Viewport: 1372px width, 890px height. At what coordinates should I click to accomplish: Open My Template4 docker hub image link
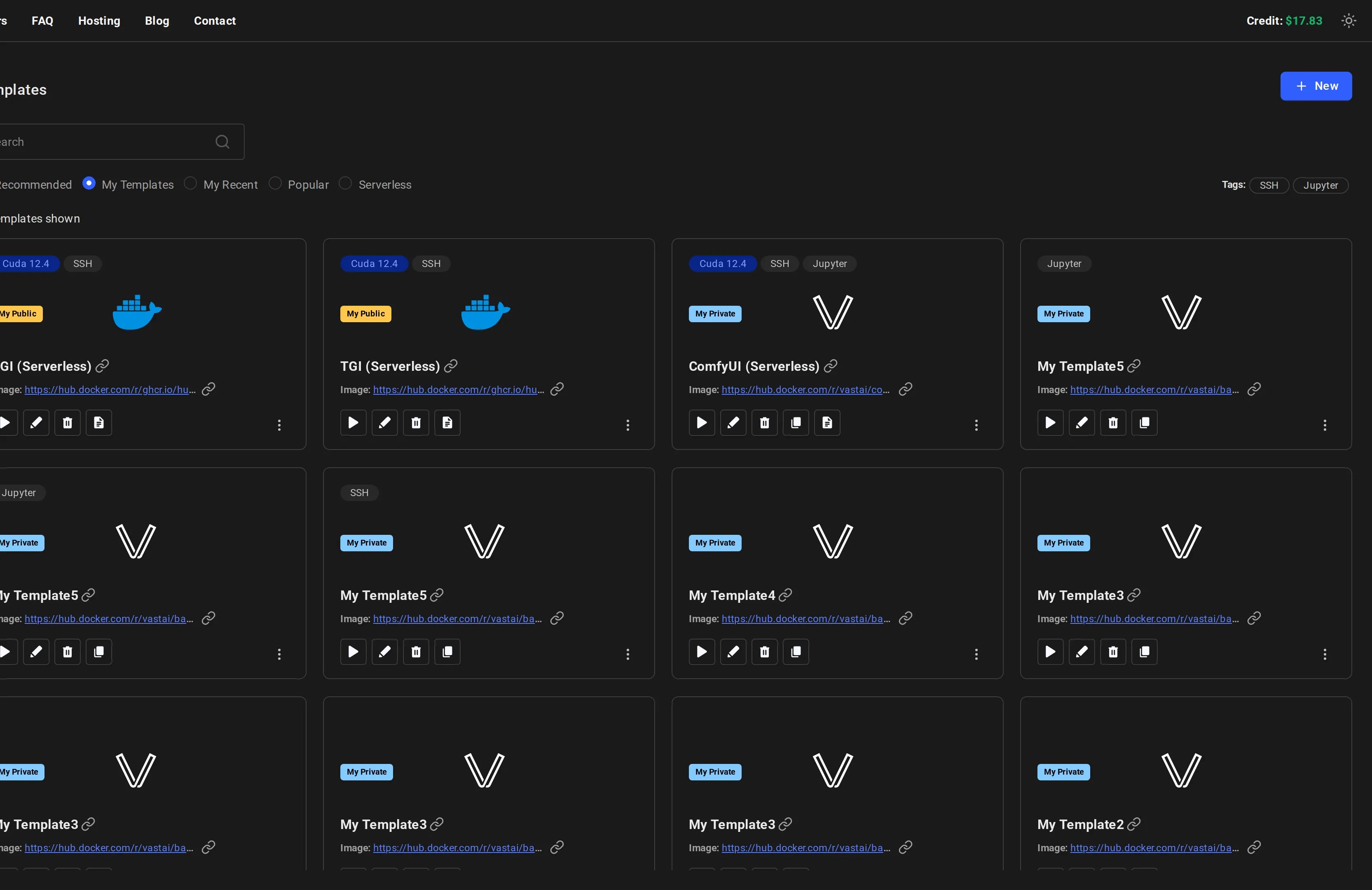[805, 618]
